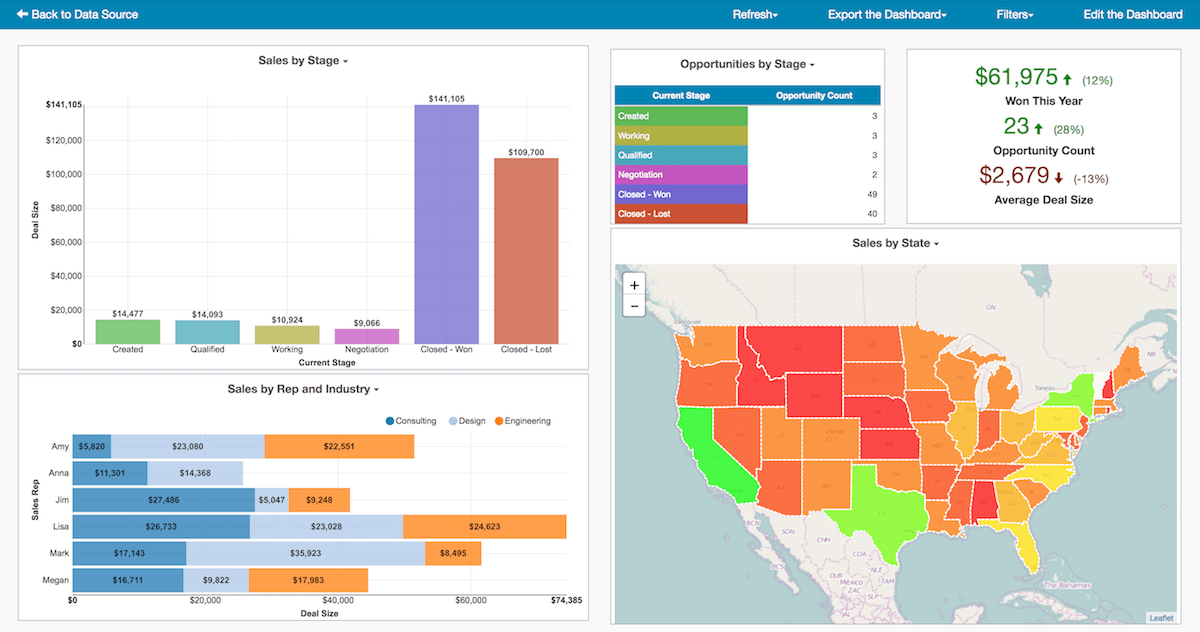Viewport: 1200px width, 632px height.
Task: Zoom in on the map
Action: tap(633, 285)
